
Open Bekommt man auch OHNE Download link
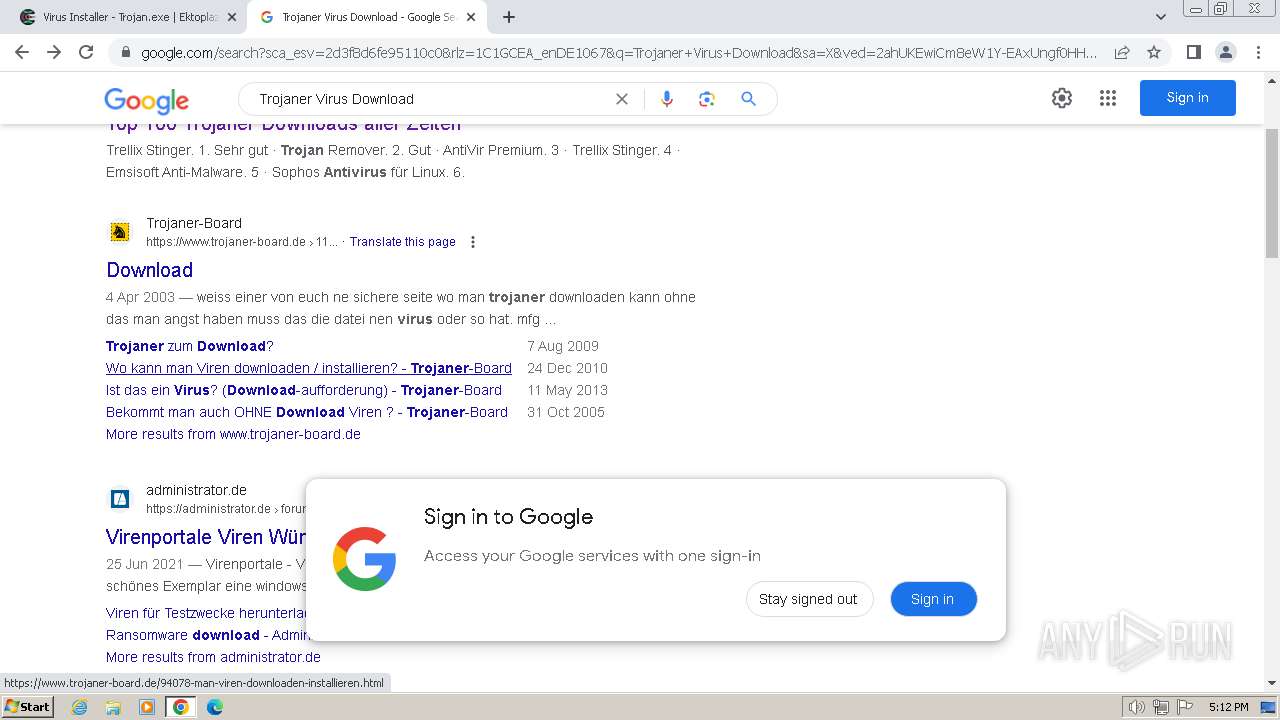coord(307,412)
